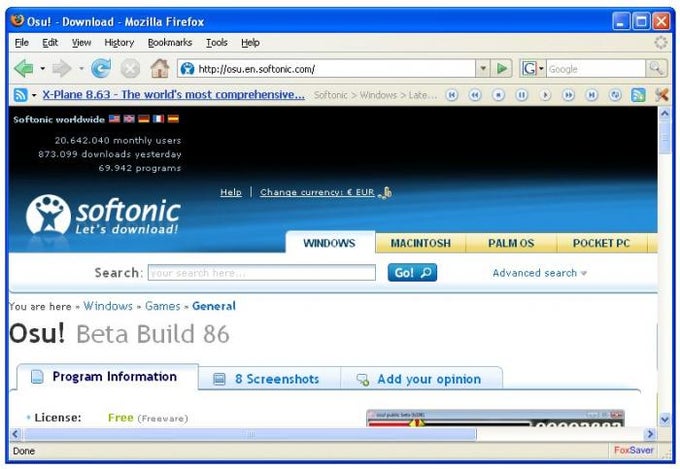Select the French flag icon
This screenshot has height=469, width=680.
point(159,118)
